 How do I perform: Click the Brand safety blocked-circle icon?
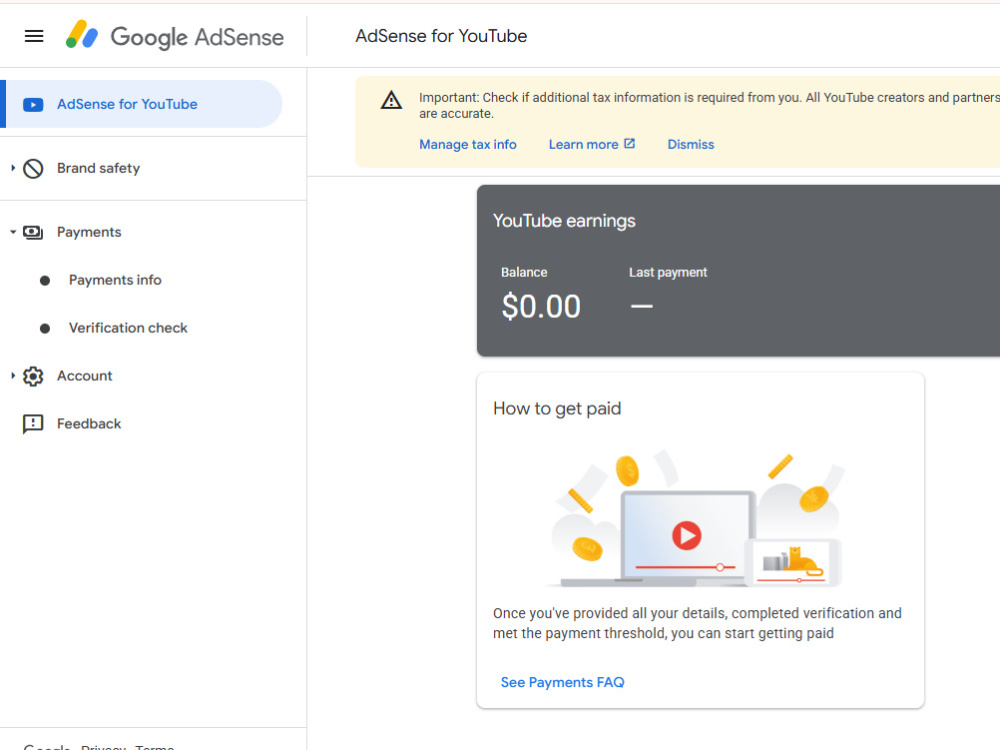pyautogui.click(x=33, y=168)
